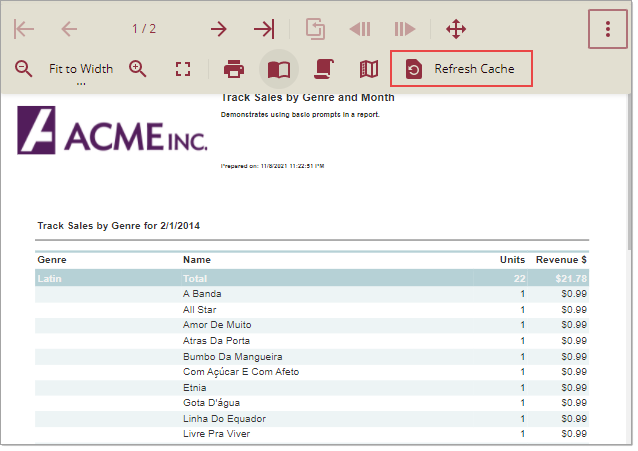Select the Latin genre total row
638x451 pixels.
pos(312,278)
